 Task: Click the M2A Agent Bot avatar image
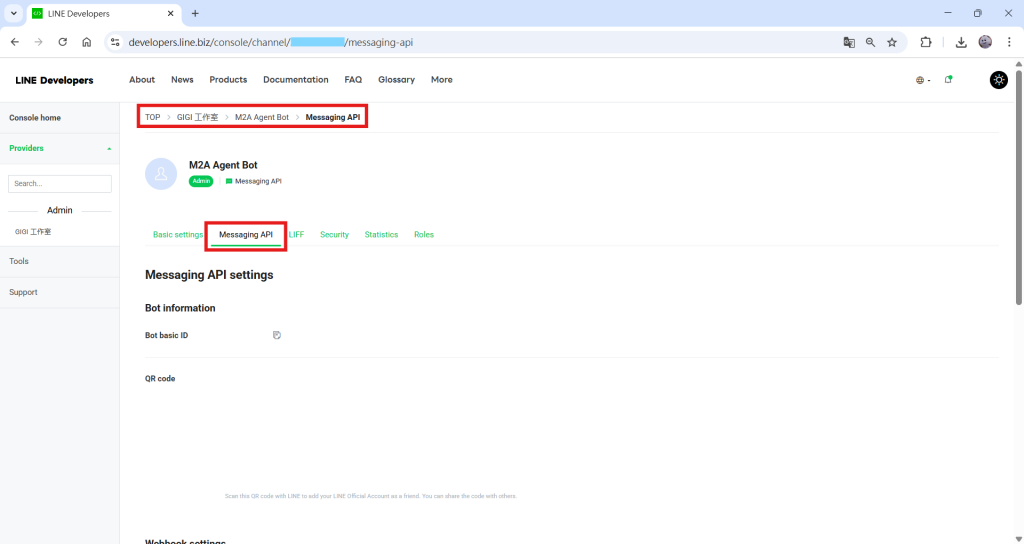(x=161, y=174)
